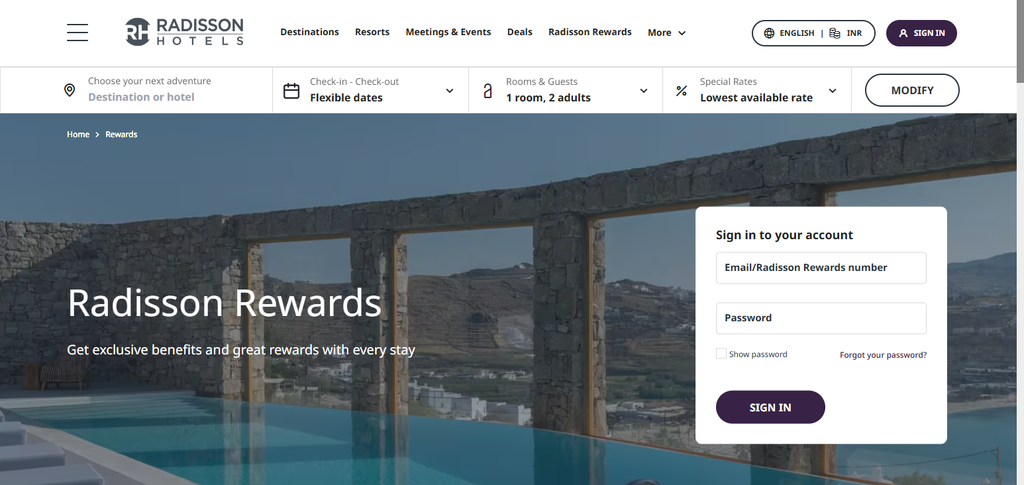Viewport: 1024px width, 485px height.
Task: Follow the Forgot your password link
Action: pyautogui.click(x=883, y=355)
